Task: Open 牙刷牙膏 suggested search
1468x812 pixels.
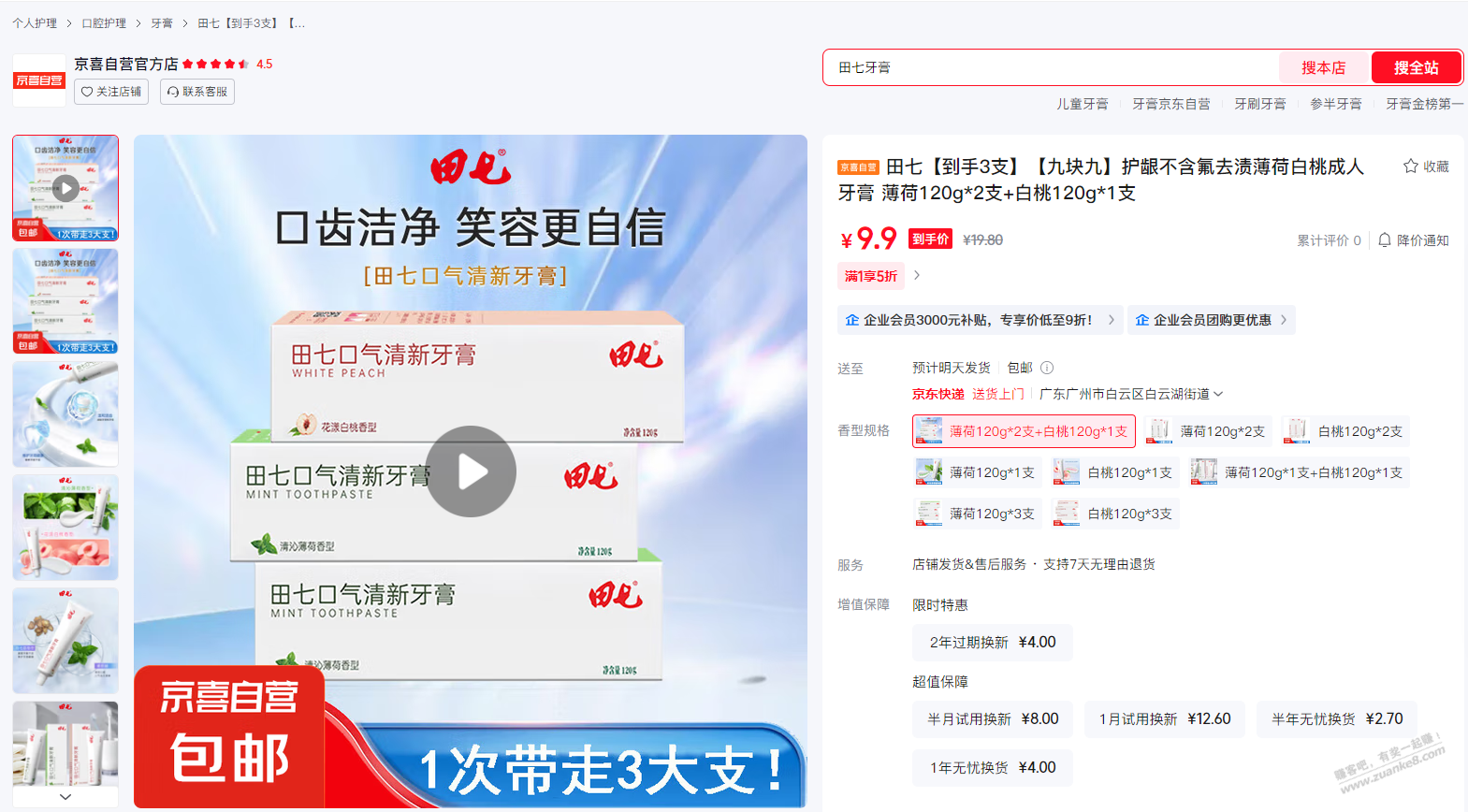Action: point(1260,104)
